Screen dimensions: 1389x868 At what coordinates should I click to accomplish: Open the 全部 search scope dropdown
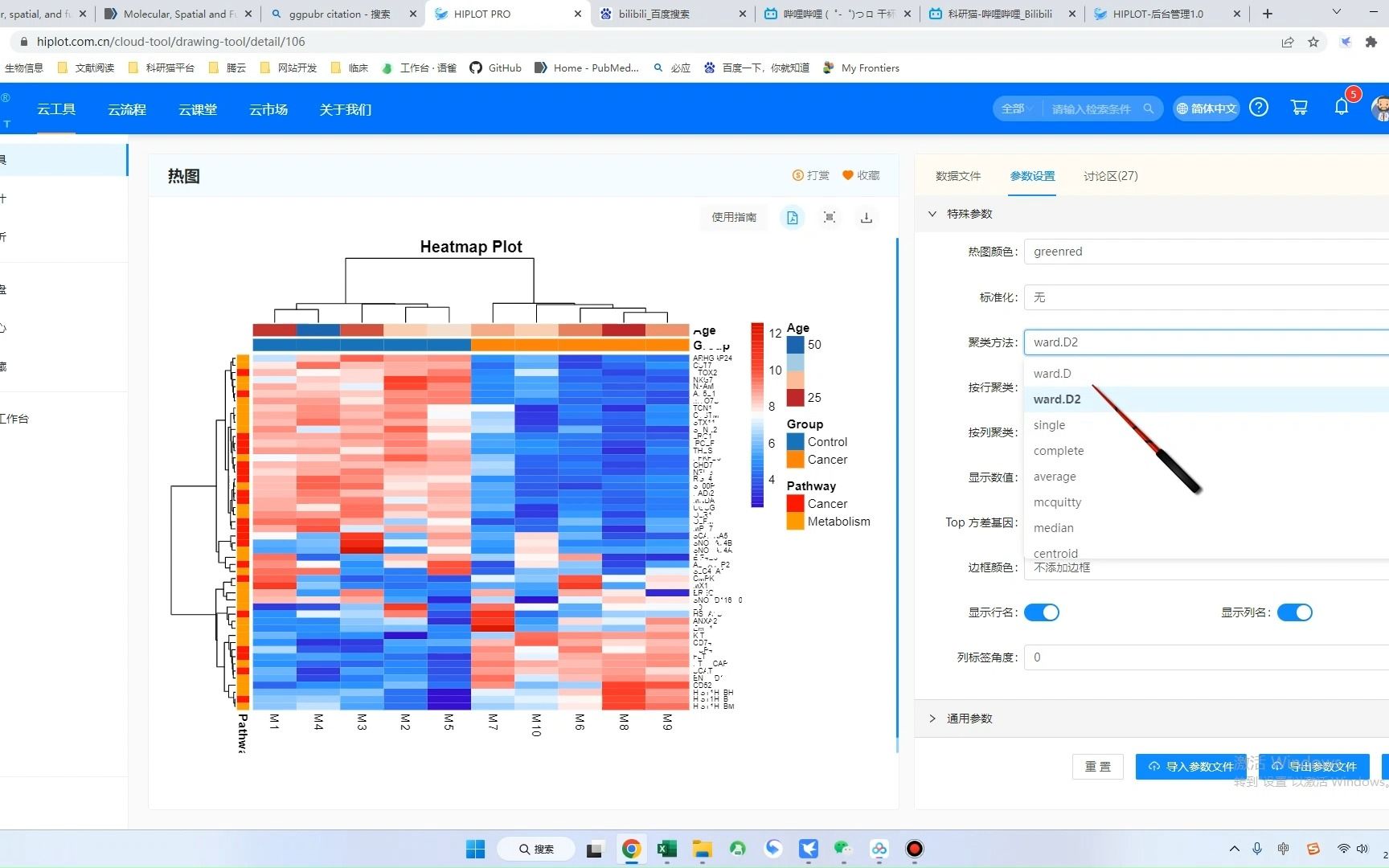click(1016, 108)
